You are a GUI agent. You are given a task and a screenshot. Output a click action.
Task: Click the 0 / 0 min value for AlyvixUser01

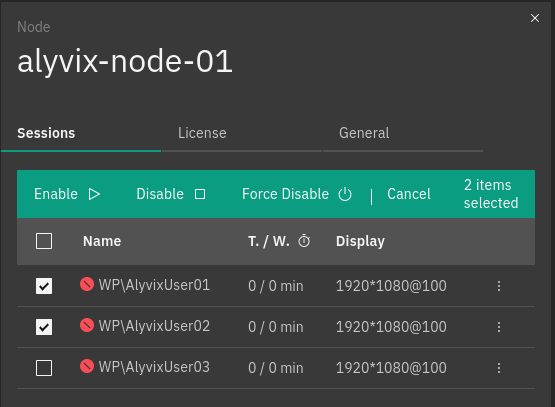click(x=276, y=286)
